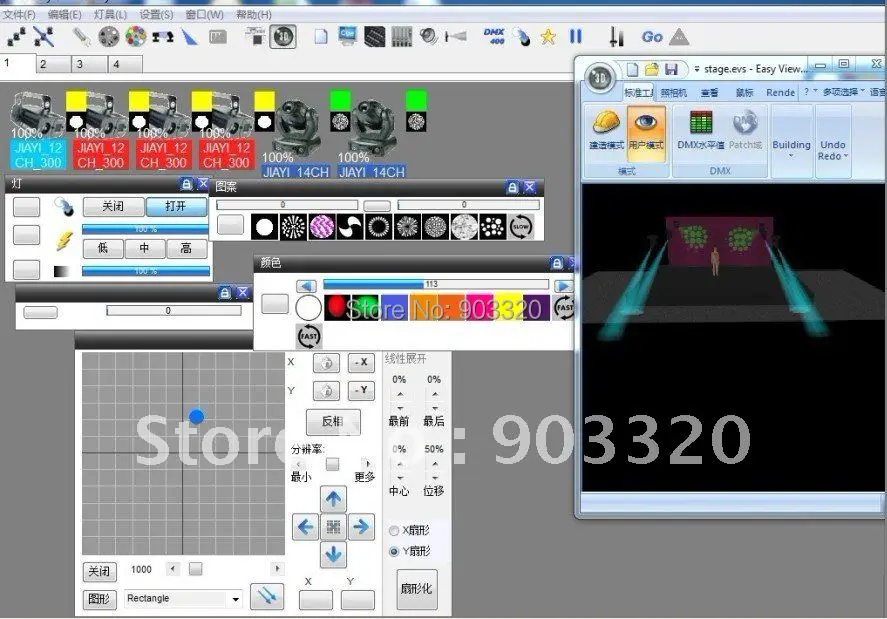The height and width of the screenshot is (619, 887).
Task: Expand the Undo Redo dropdown
Action: point(833,151)
